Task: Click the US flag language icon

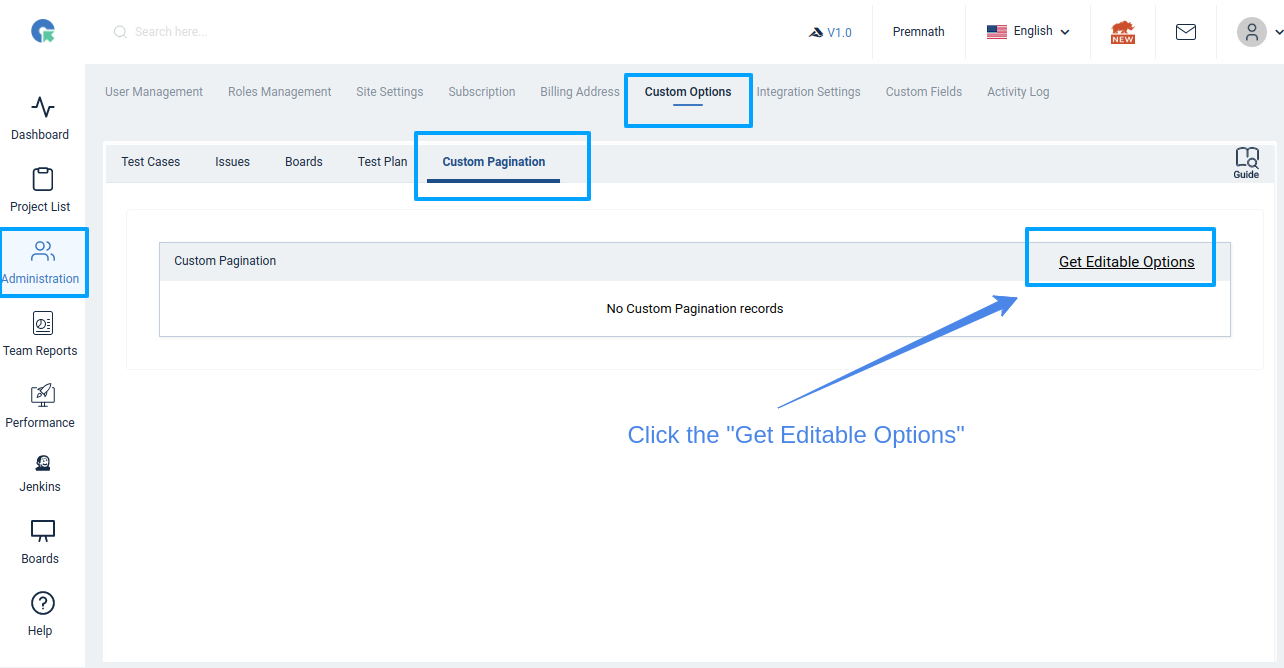Action: pos(997,32)
